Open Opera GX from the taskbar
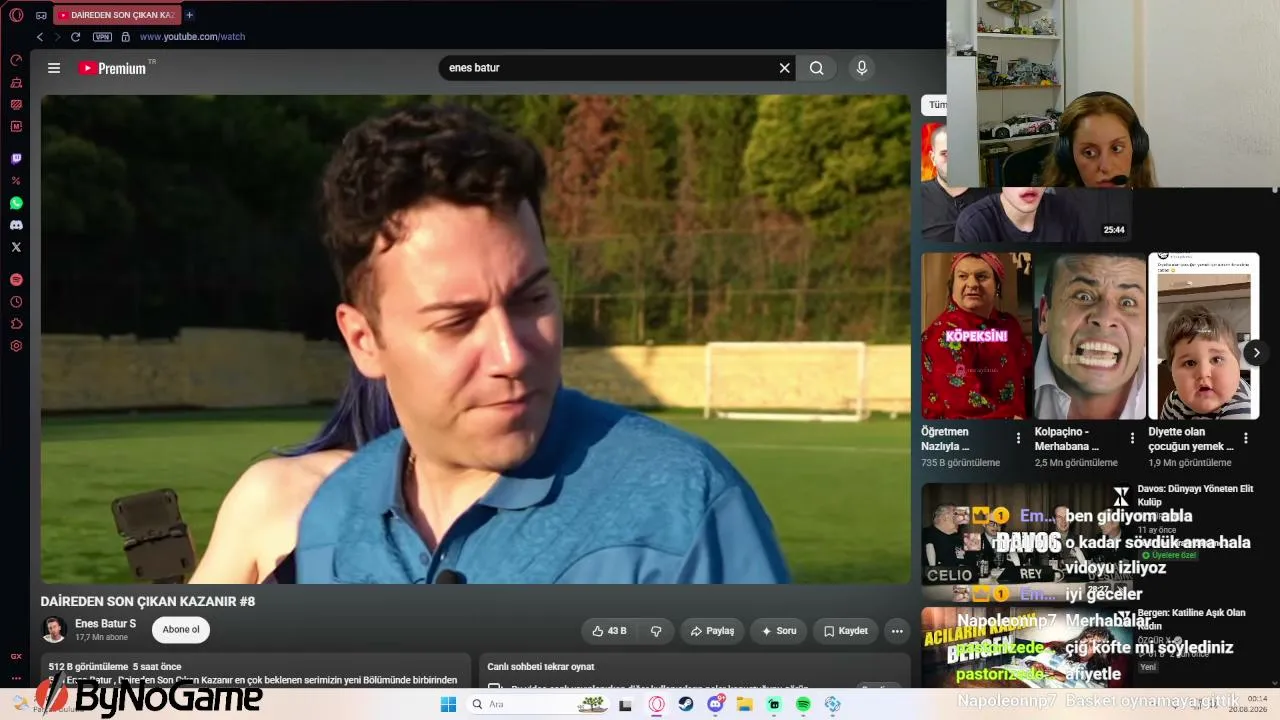Screen dimensions: 1280x720 [x=657, y=704]
